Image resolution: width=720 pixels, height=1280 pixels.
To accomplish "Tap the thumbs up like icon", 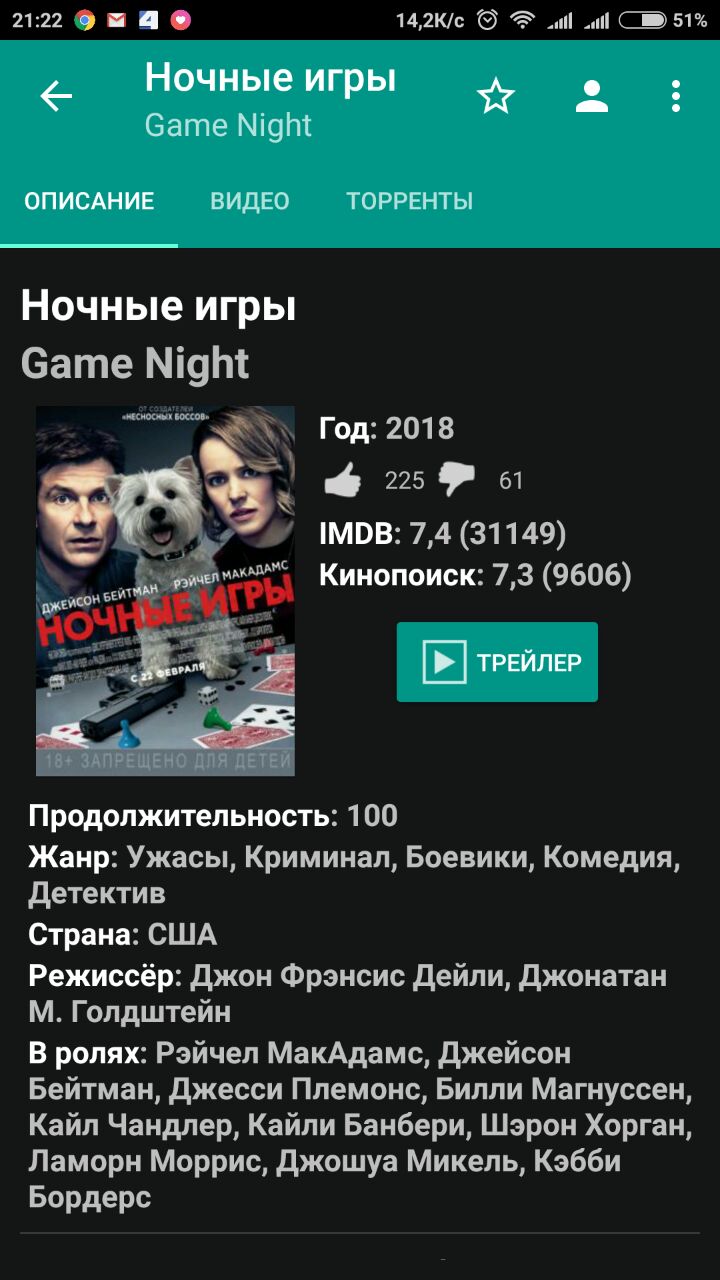I will pos(343,481).
